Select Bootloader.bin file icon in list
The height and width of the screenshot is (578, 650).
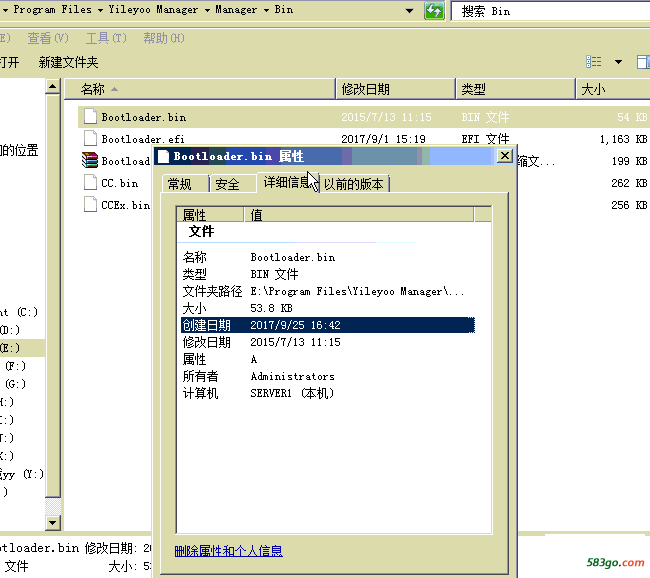click(90, 117)
